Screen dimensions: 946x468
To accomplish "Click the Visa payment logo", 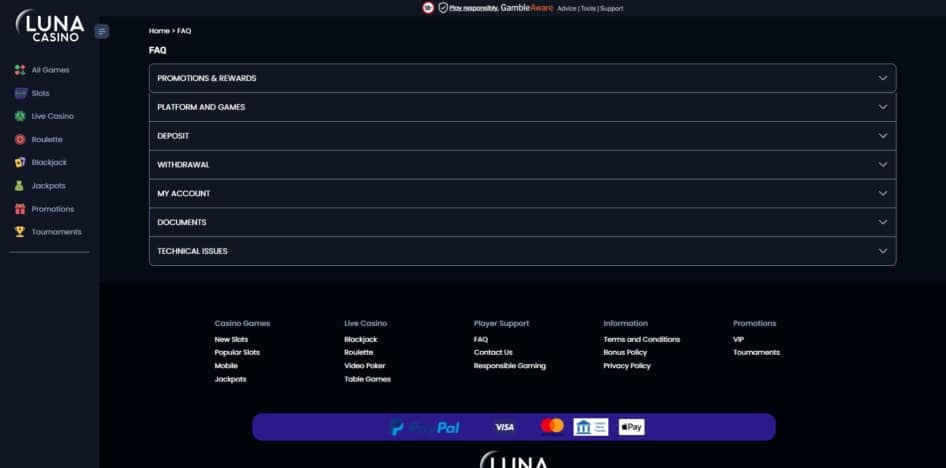I will 504,427.
